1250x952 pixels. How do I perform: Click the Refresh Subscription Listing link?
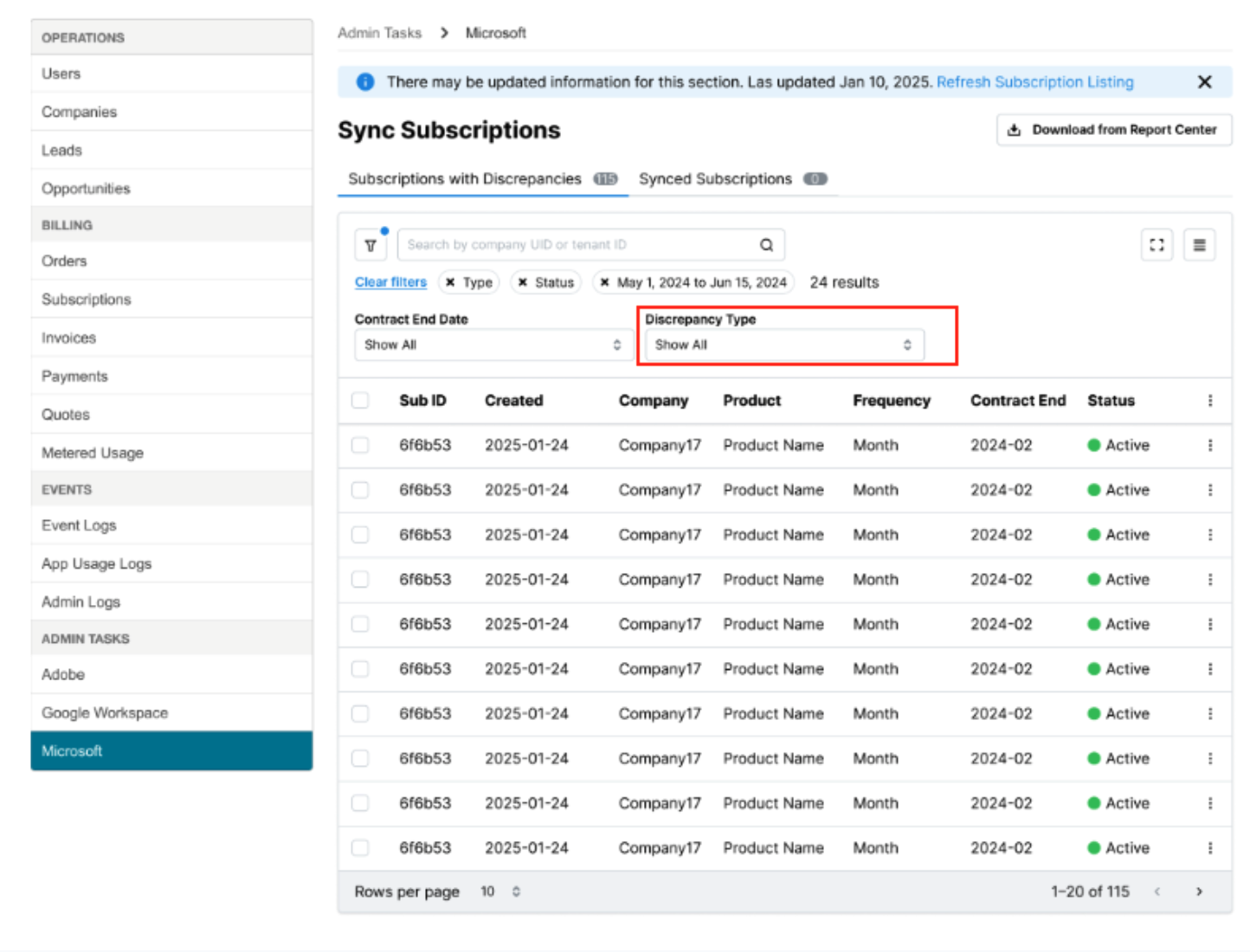pyautogui.click(x=1034, y=82)
